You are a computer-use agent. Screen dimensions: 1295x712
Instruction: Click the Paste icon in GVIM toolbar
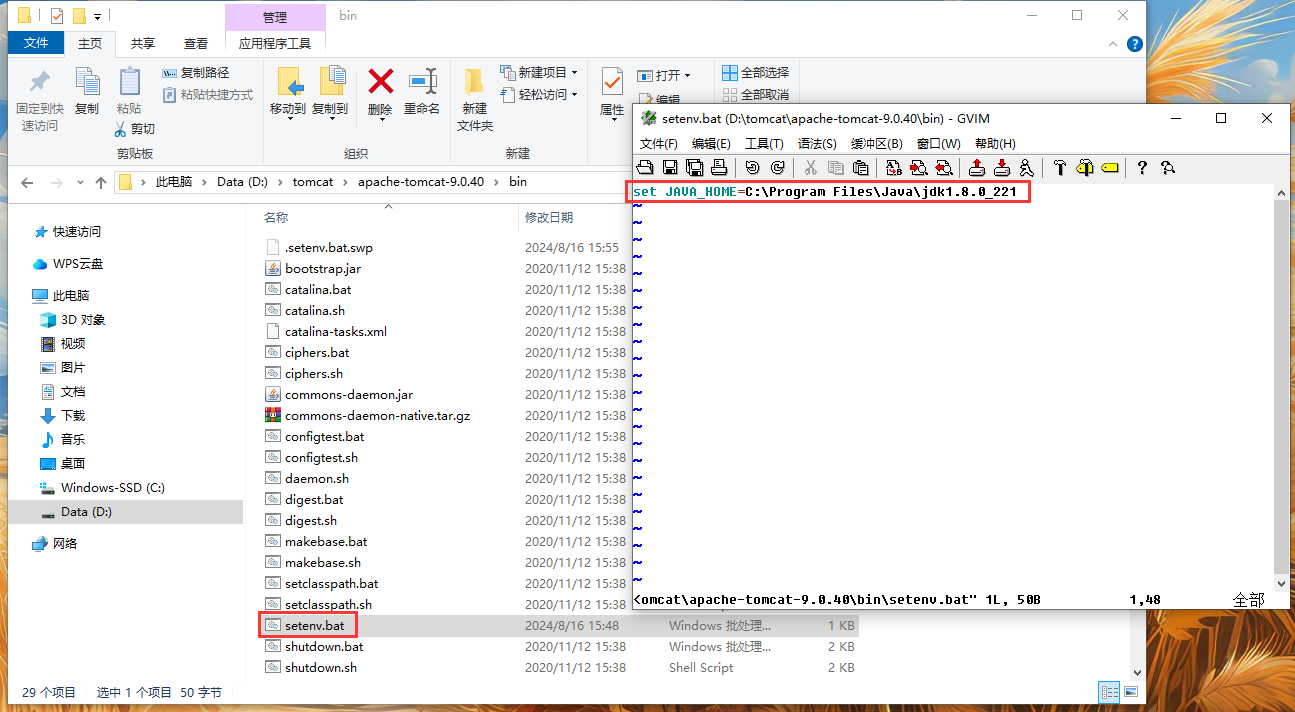click(x=860, y=168)
